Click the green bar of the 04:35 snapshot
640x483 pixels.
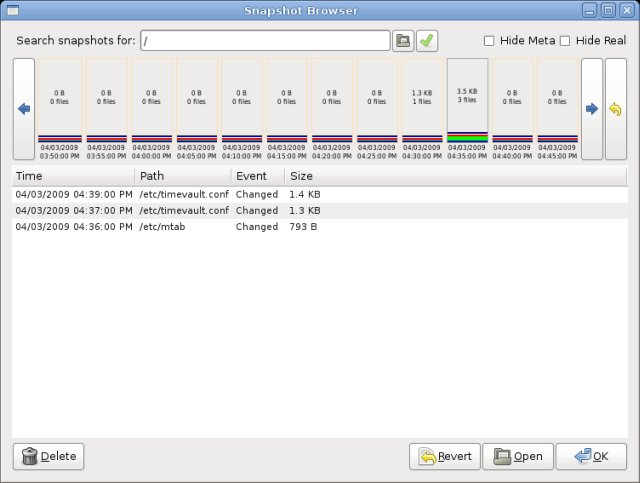coord(467,138)
